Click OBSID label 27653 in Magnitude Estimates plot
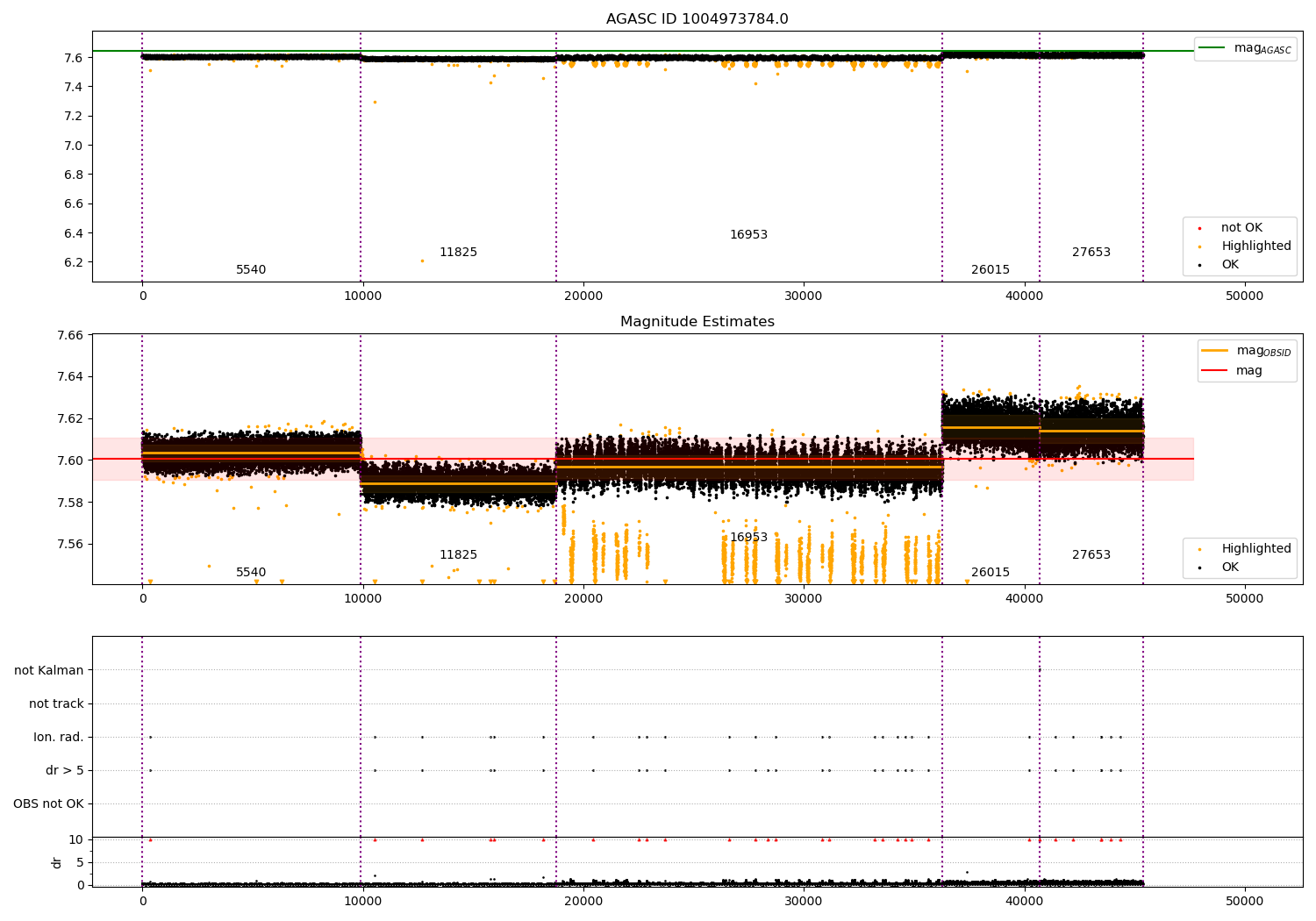1316x921 pixels. (1091, 555)
